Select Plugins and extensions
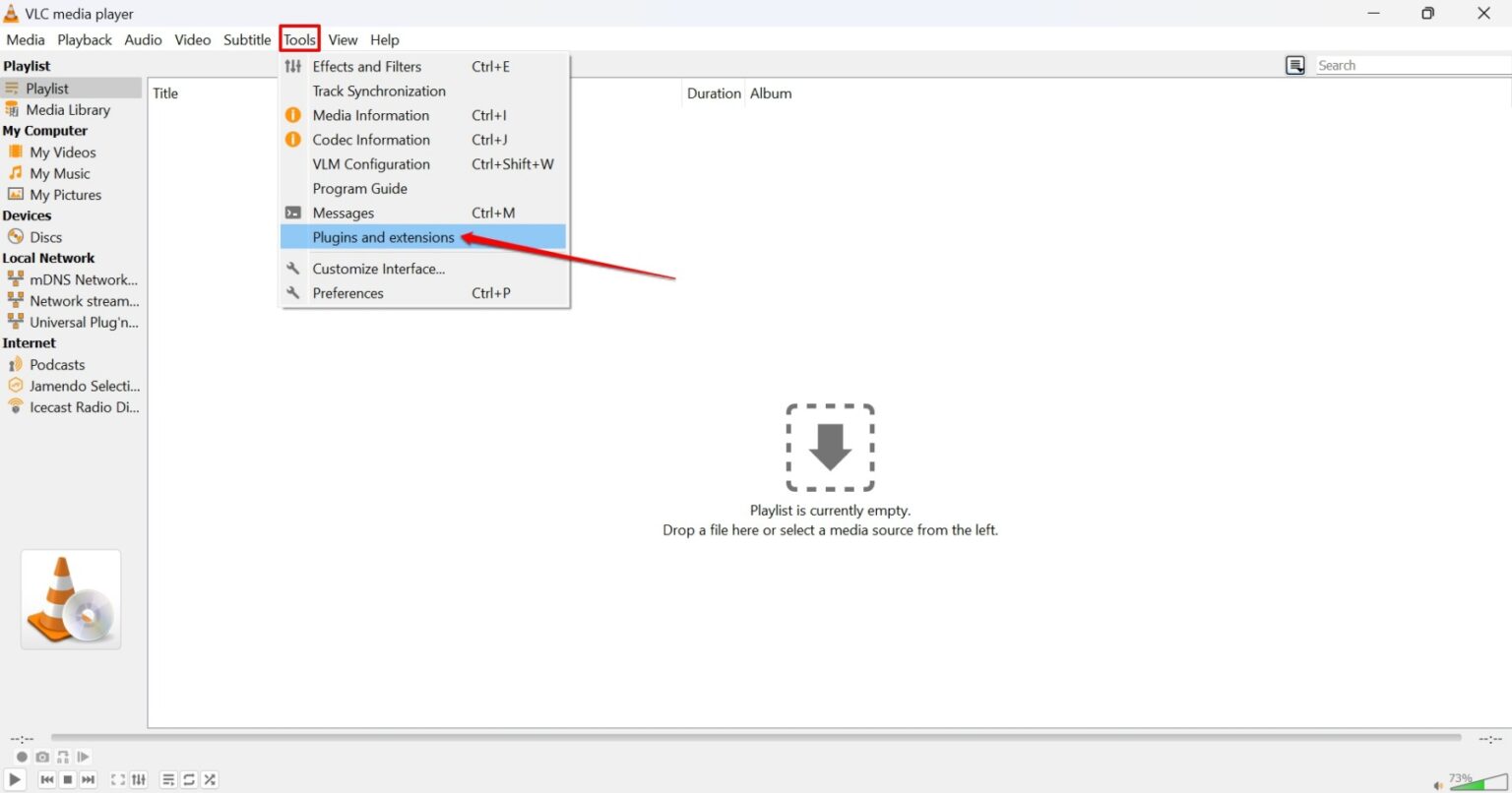Viewport: 1512px width, 793px height. tap(382, 237)
